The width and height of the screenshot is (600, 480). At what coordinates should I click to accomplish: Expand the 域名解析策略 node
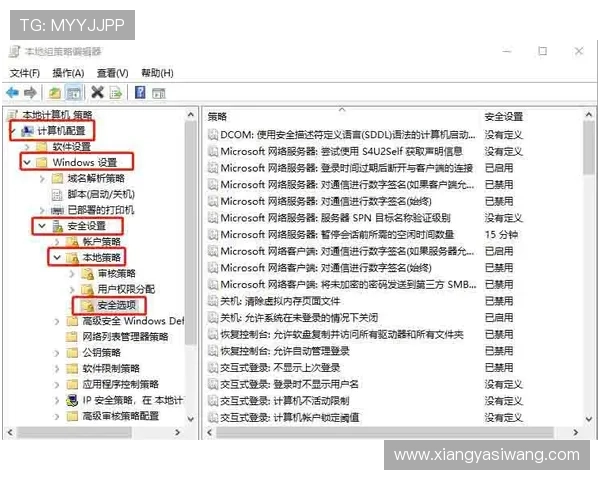pyautogui.click(x=42, y=178)
